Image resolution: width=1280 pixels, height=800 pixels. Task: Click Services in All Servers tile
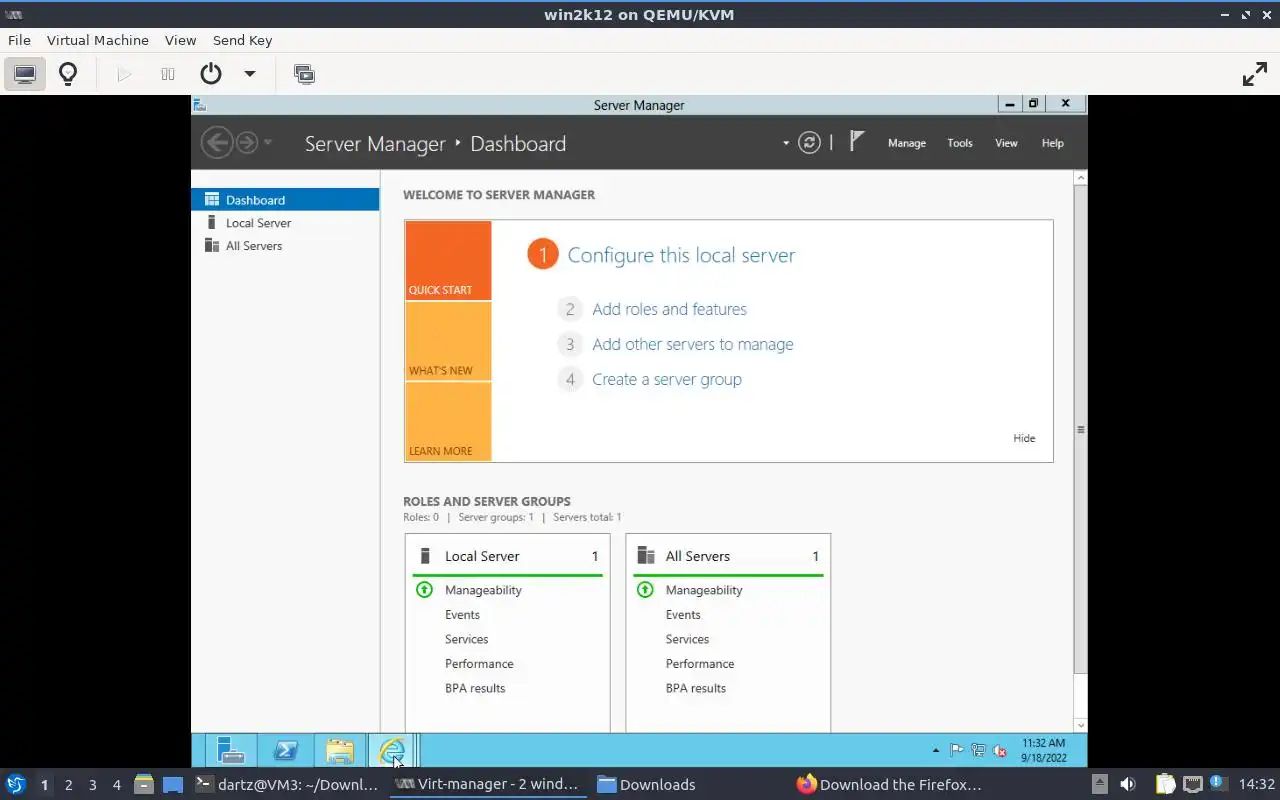click(x=687, y=639)
